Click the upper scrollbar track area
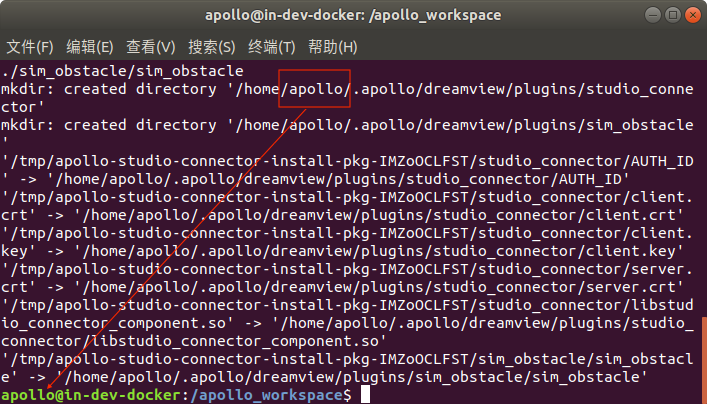Viewport: 707px width, 404px height. 702,180
